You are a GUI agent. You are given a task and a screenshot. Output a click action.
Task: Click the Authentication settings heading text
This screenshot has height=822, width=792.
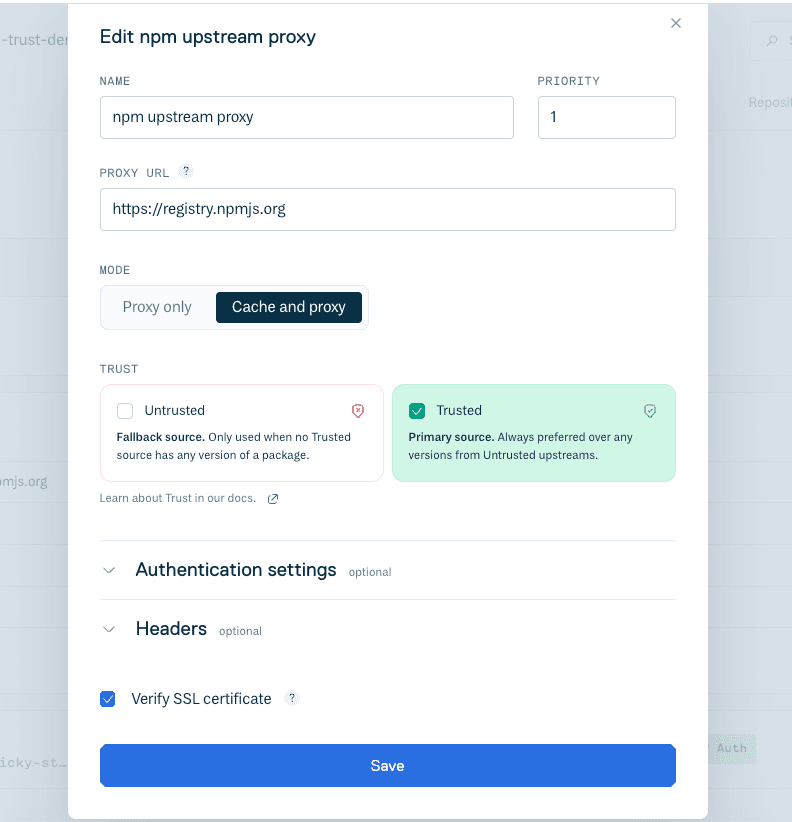[x=236, y=570]
